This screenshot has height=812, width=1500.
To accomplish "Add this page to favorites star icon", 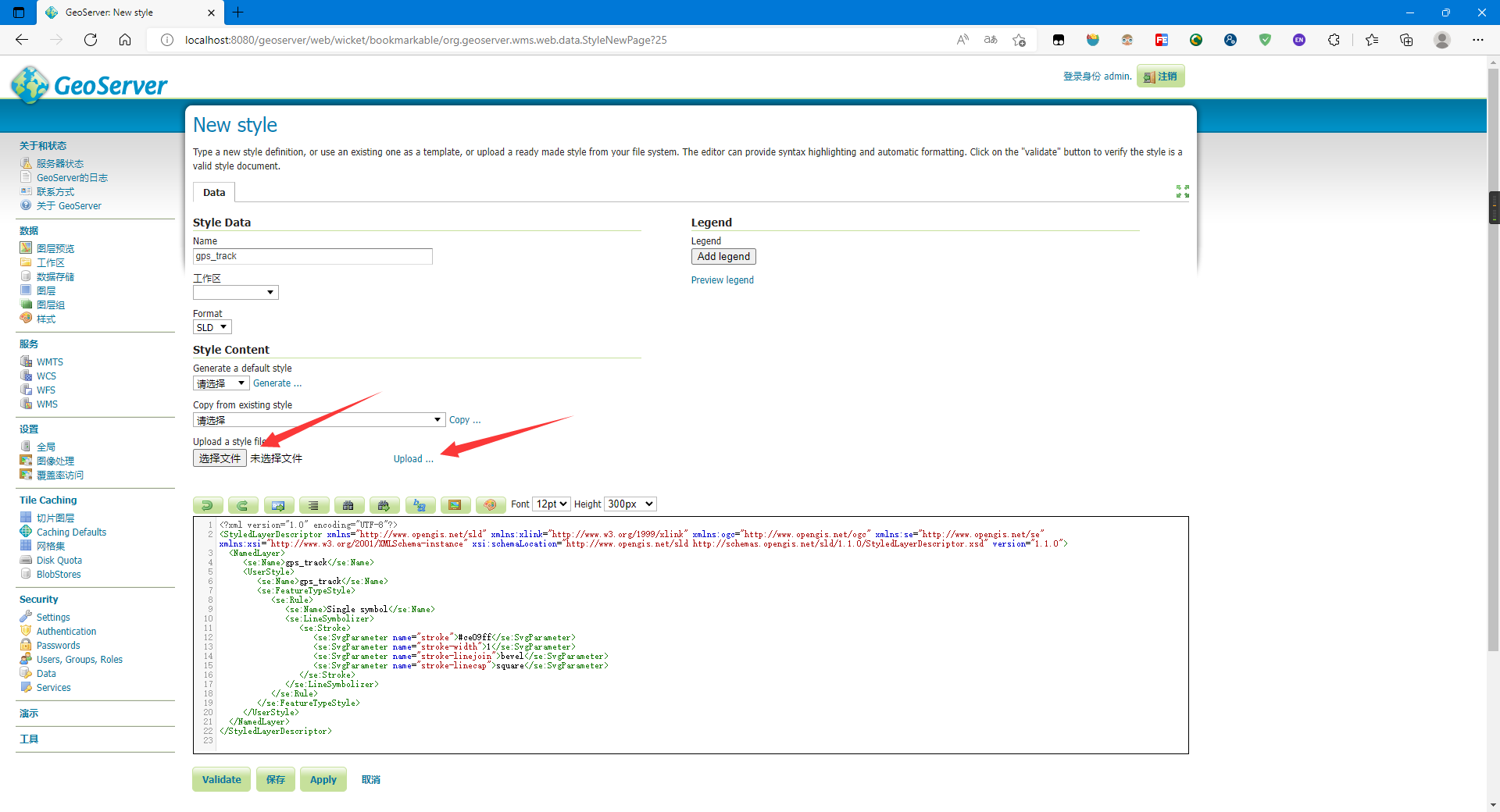I will [x=1019, y=40].
